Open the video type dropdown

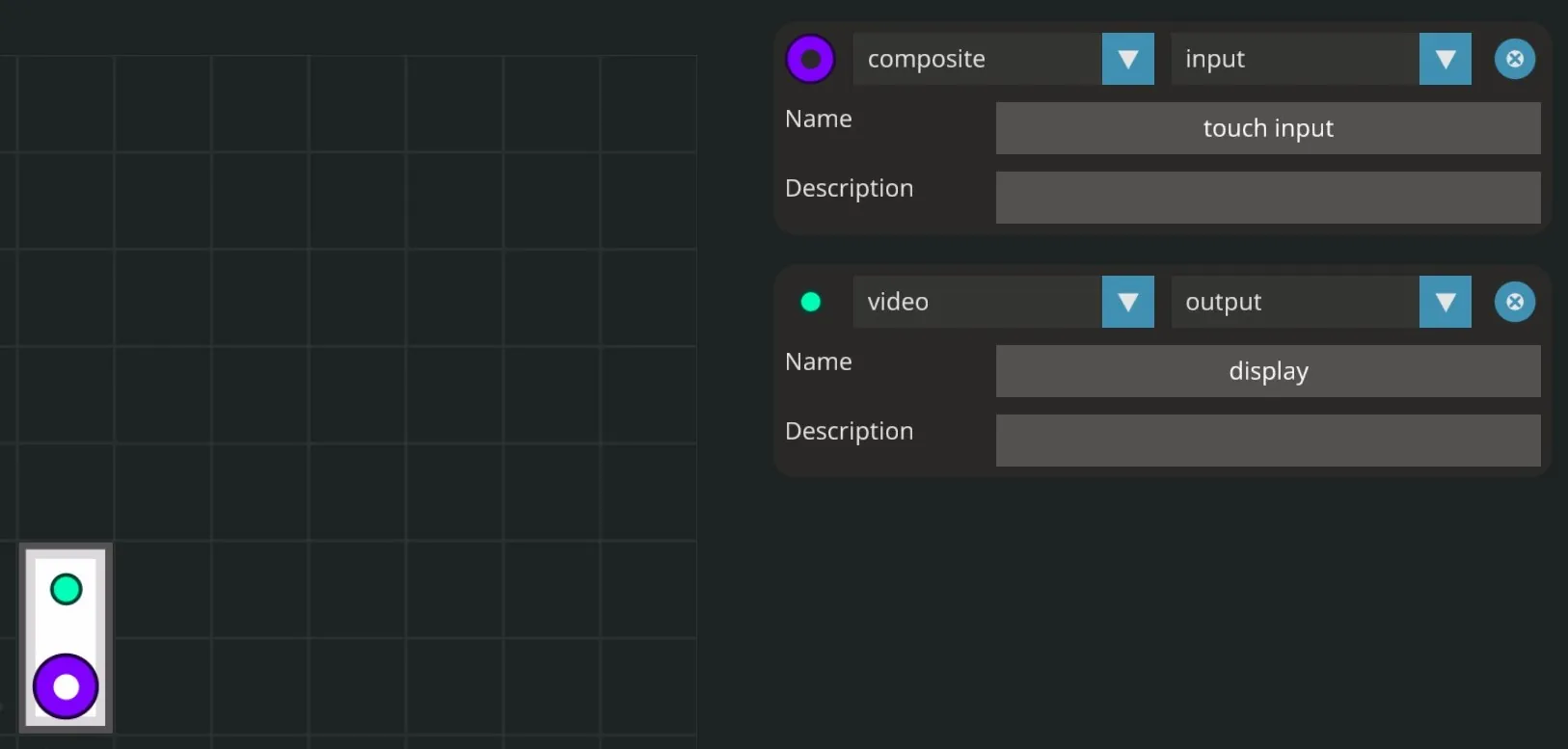click(977, 303)
